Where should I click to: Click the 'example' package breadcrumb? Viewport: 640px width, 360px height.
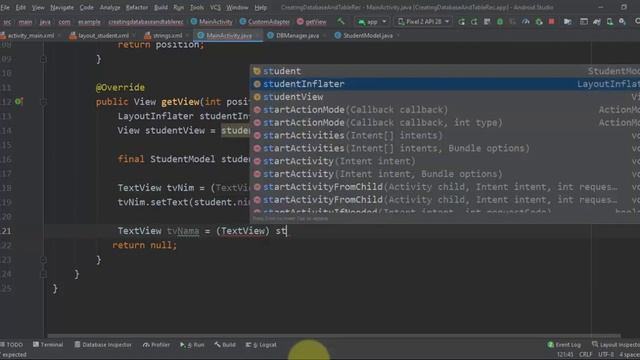tap(89, 22)
